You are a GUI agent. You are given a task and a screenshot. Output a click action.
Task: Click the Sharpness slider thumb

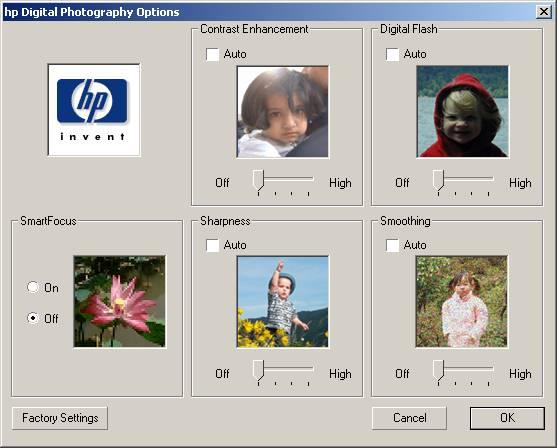(258, 371)
